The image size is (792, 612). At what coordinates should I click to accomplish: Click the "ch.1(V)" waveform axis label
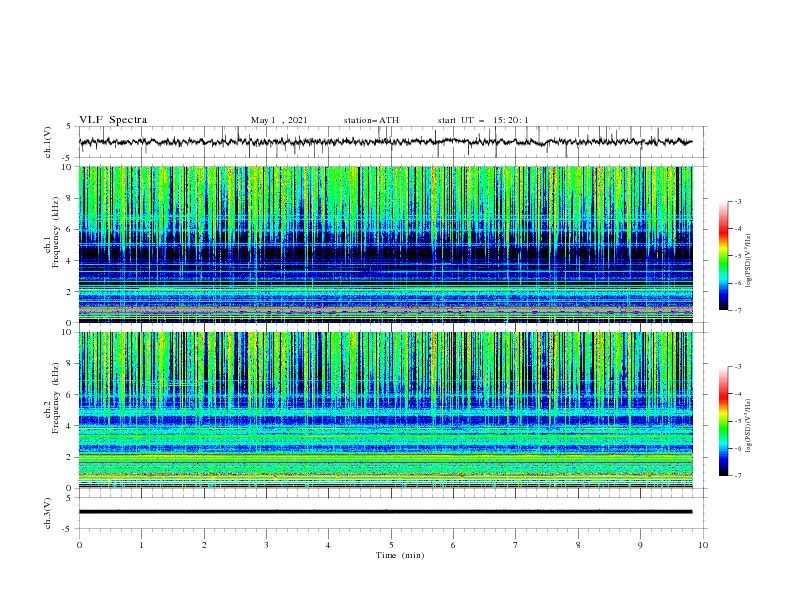pos(48,142)
